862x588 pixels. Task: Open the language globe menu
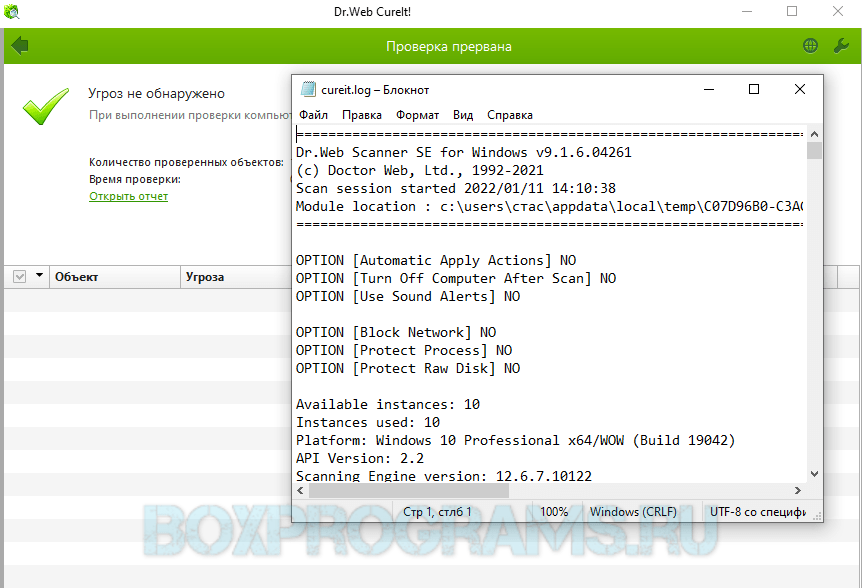pyautogui.click(x=811, y=46)
